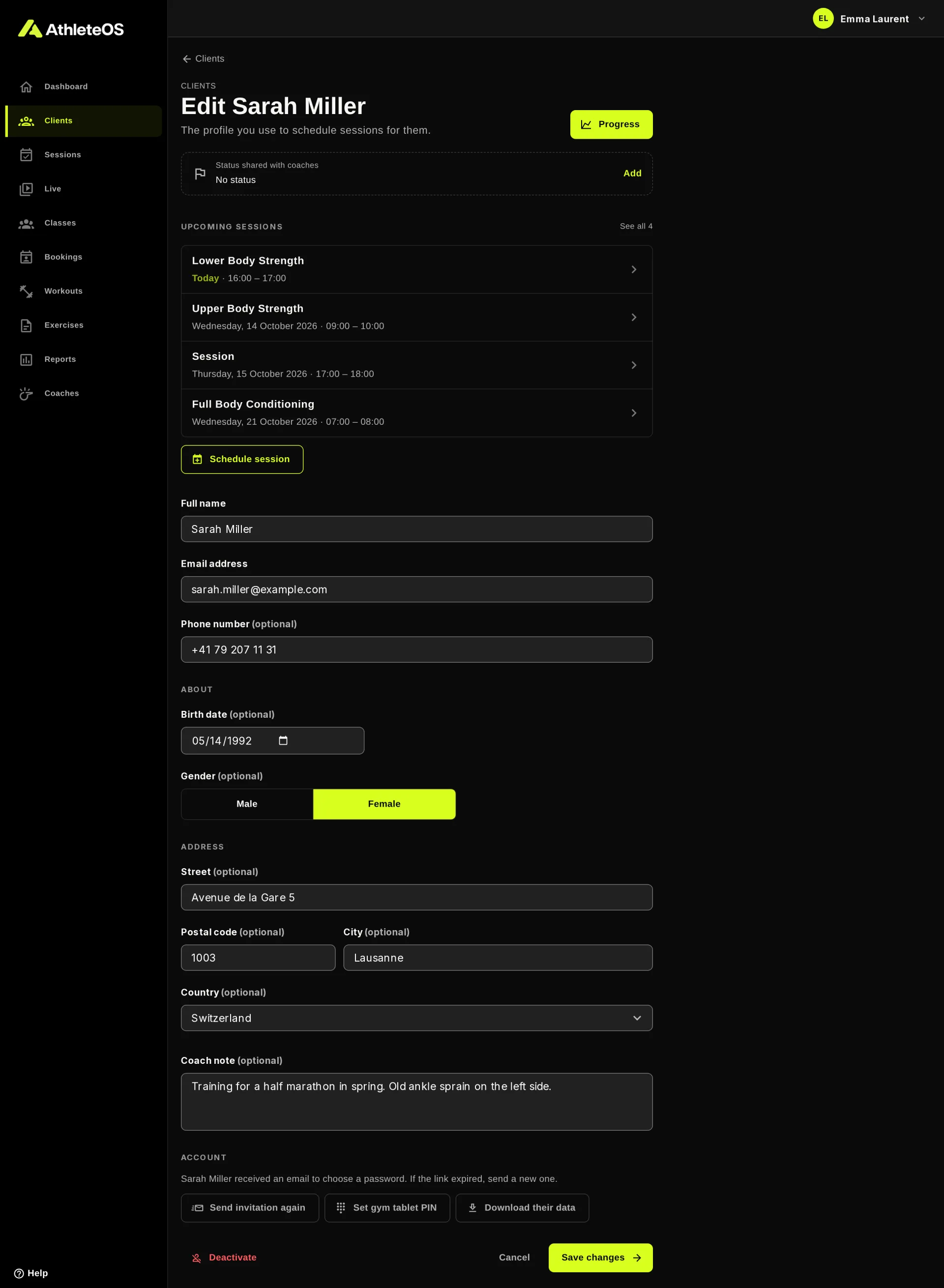Image resolution: width=944 pixels, height=1288 pixels.
Task: Expand the Emma Laurent account menu chevron
Action: (x=922, y=18)
